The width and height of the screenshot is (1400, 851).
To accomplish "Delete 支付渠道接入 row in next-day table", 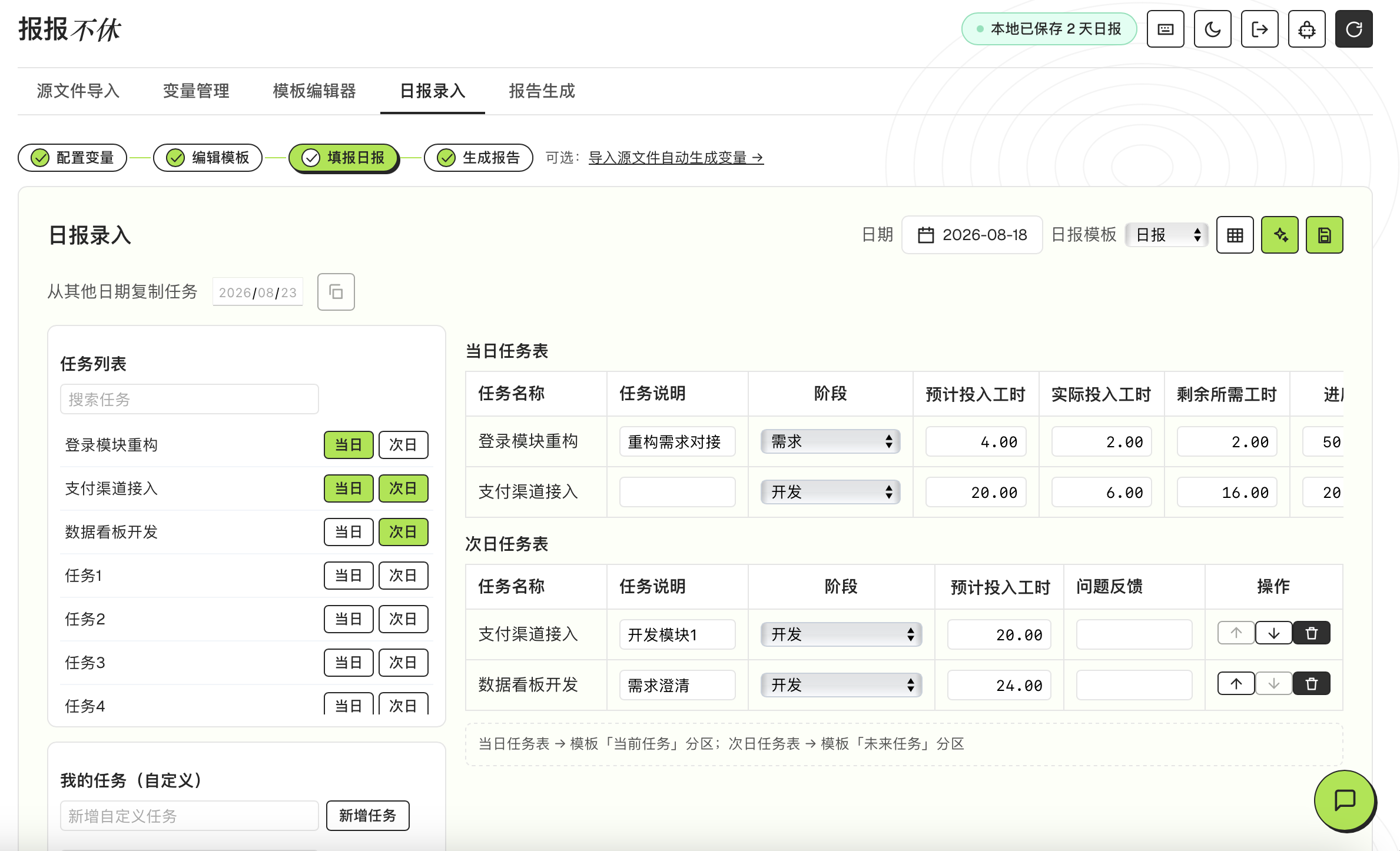I will tap(1311, 633).
